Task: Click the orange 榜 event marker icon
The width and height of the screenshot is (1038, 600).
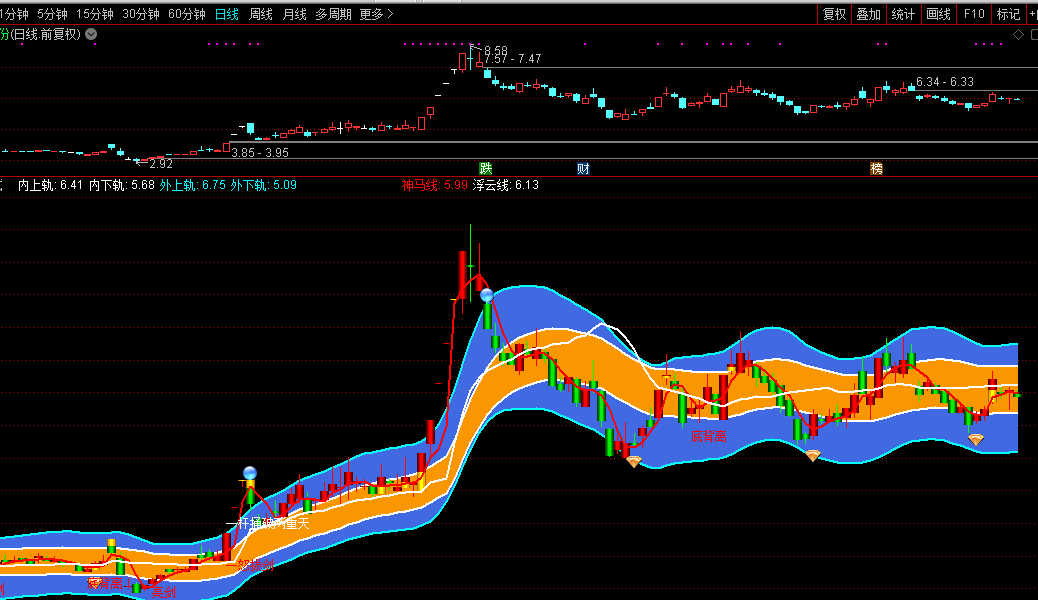Action: point(877,168)
